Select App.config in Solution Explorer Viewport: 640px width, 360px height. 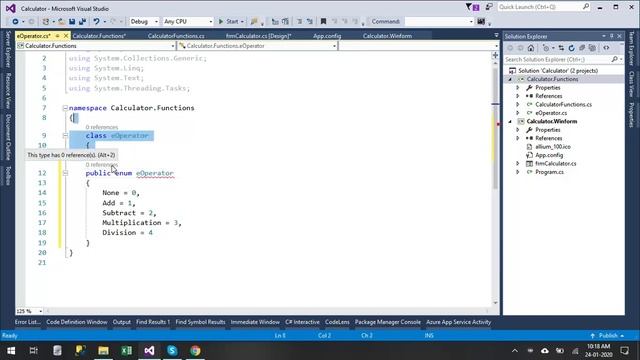(x=549, y=155)
